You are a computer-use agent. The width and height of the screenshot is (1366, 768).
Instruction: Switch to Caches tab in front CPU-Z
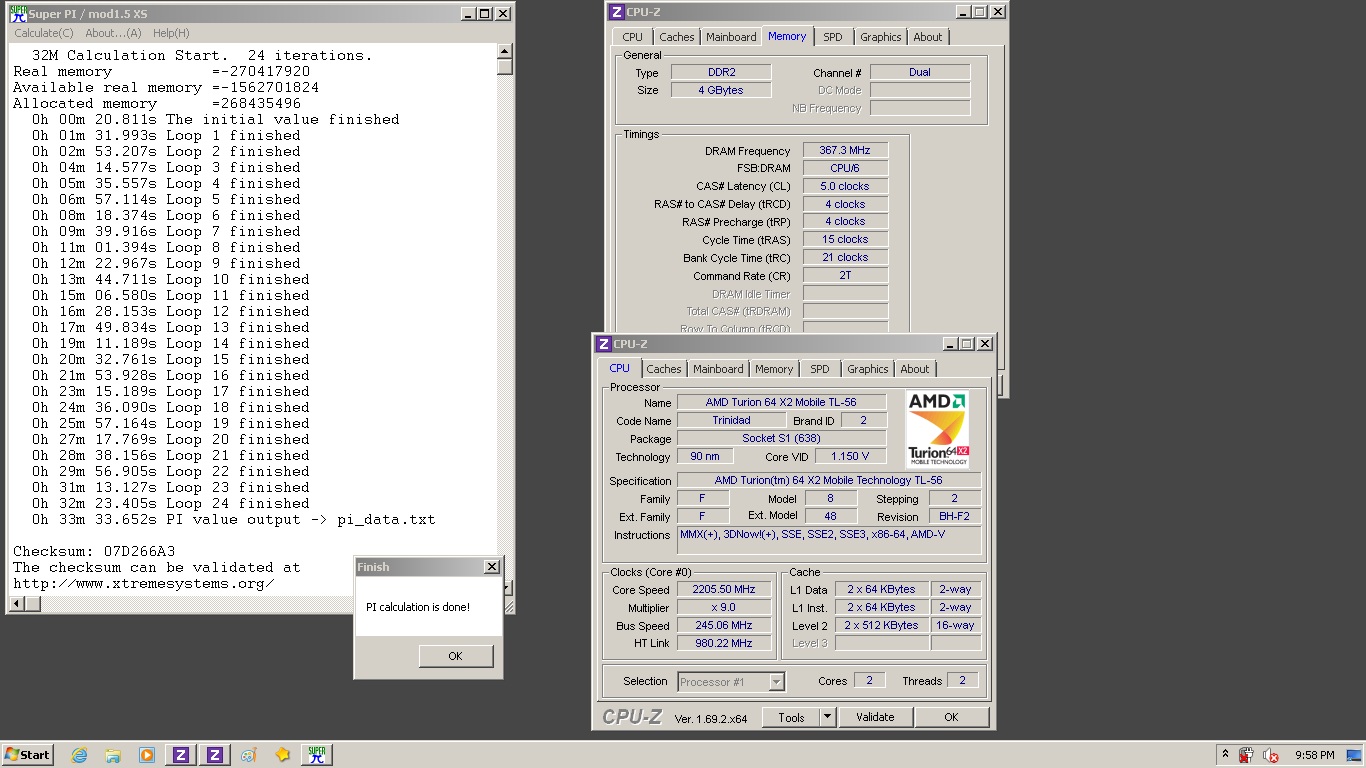[x=663, y=369]
